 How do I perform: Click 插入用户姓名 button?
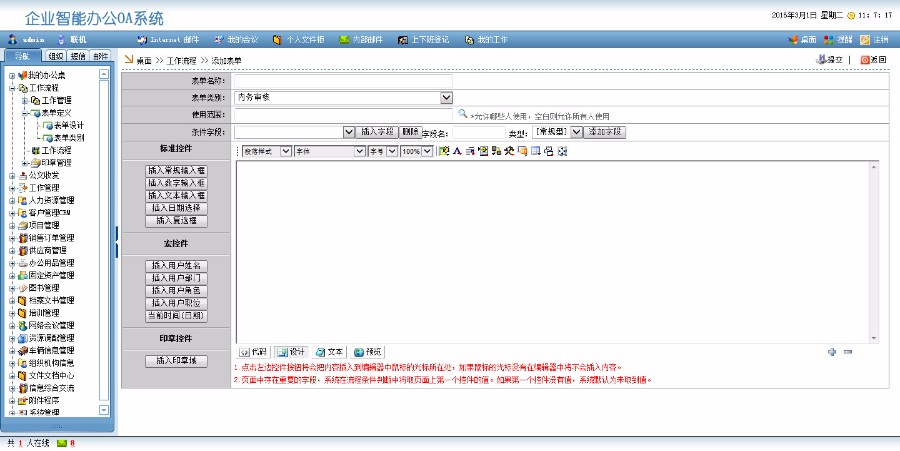(176, 266)
